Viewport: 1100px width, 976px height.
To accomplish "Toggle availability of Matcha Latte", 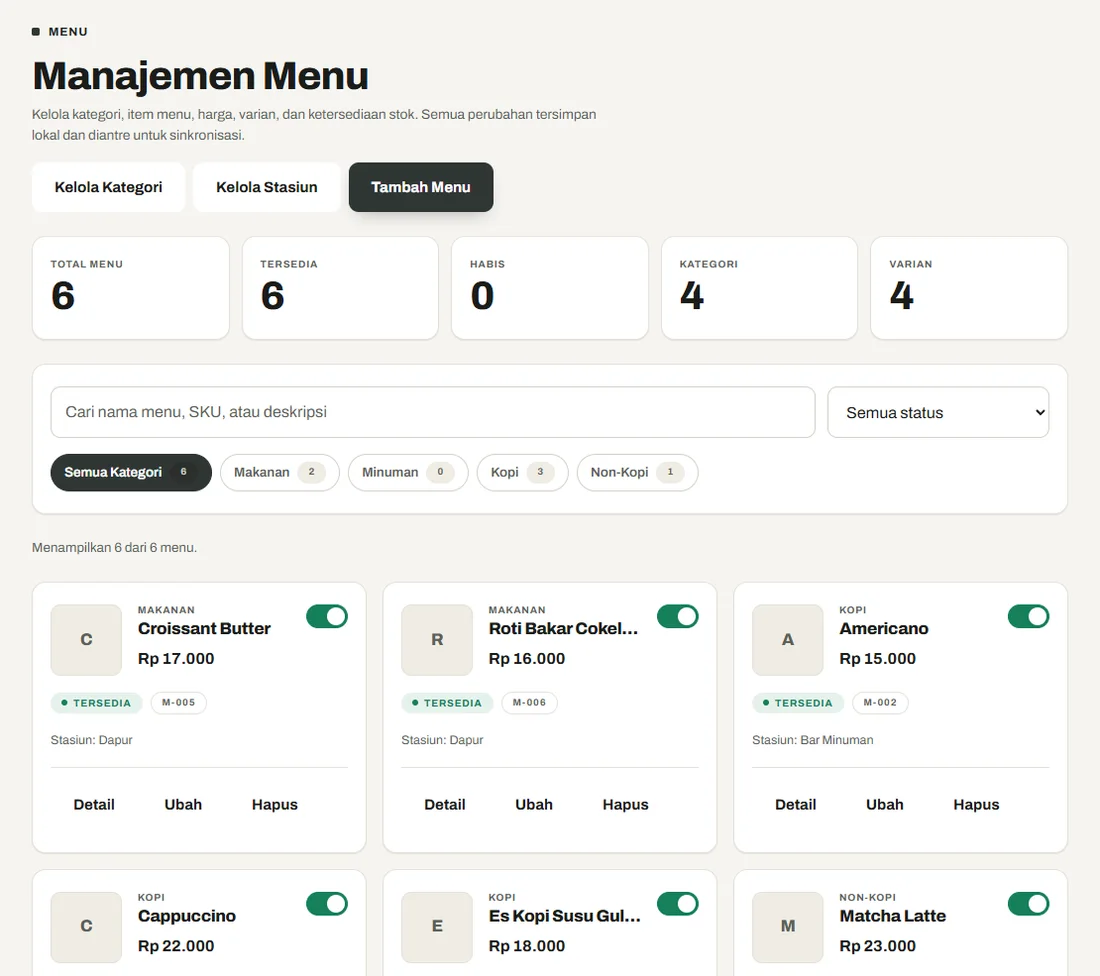I will 1028,904.
